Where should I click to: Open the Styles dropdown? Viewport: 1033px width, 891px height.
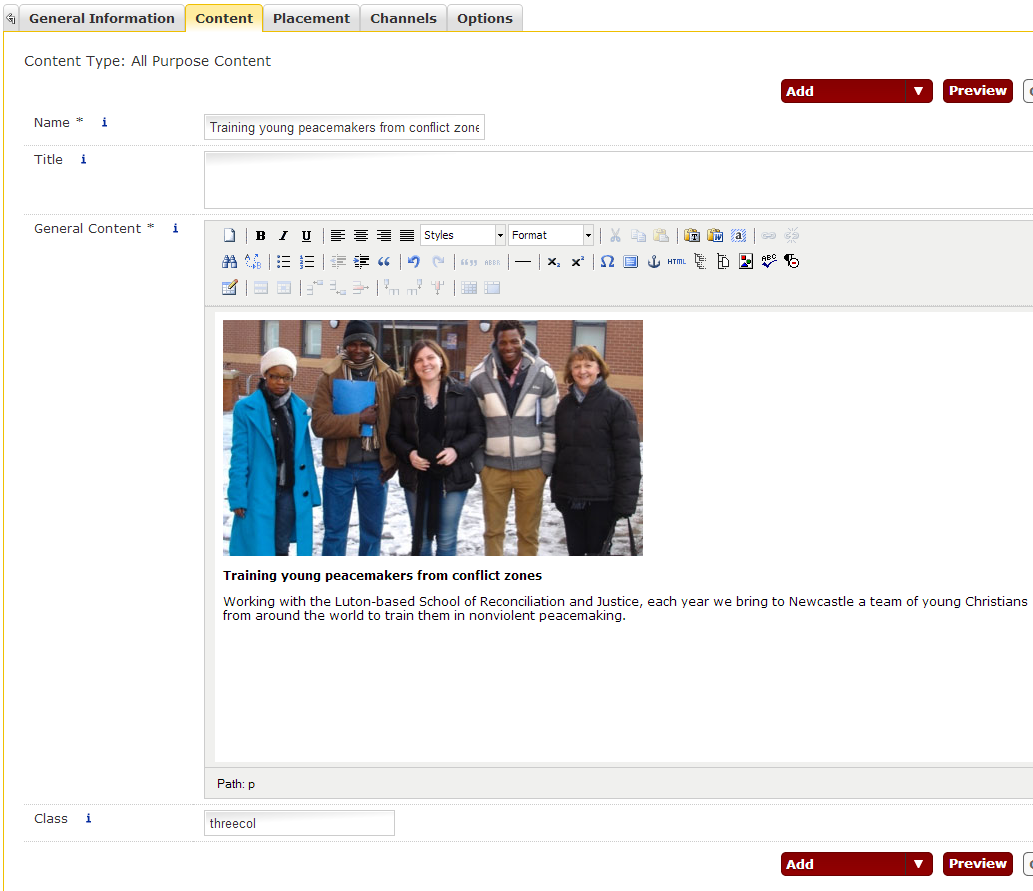pyautogui.click(x=463, y=236)
